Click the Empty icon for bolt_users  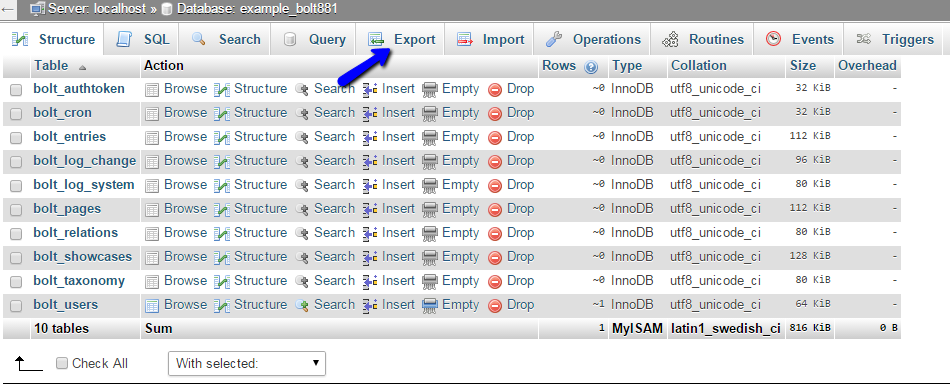point(430,306)
